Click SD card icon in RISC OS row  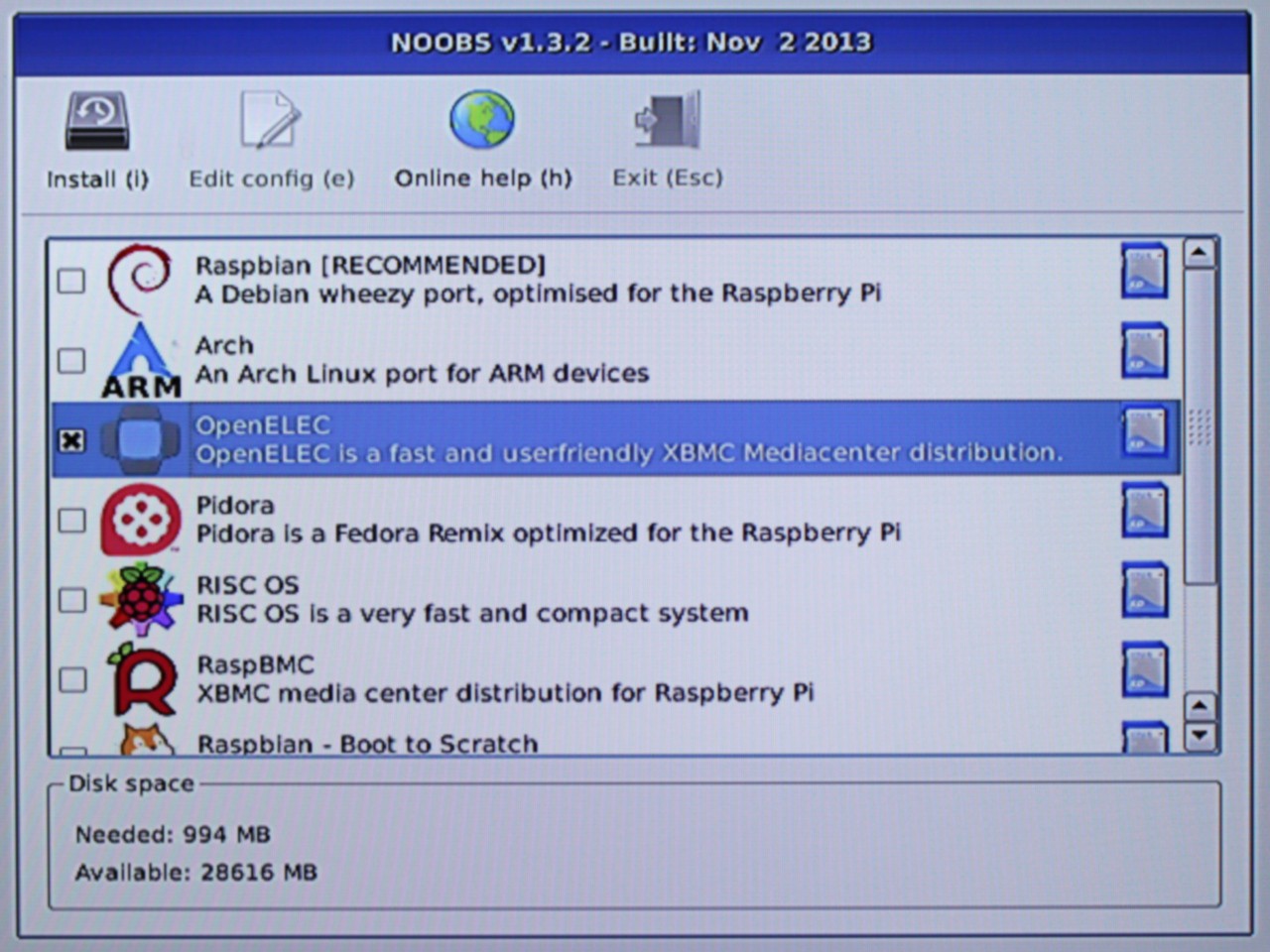tap(1144, 590)
